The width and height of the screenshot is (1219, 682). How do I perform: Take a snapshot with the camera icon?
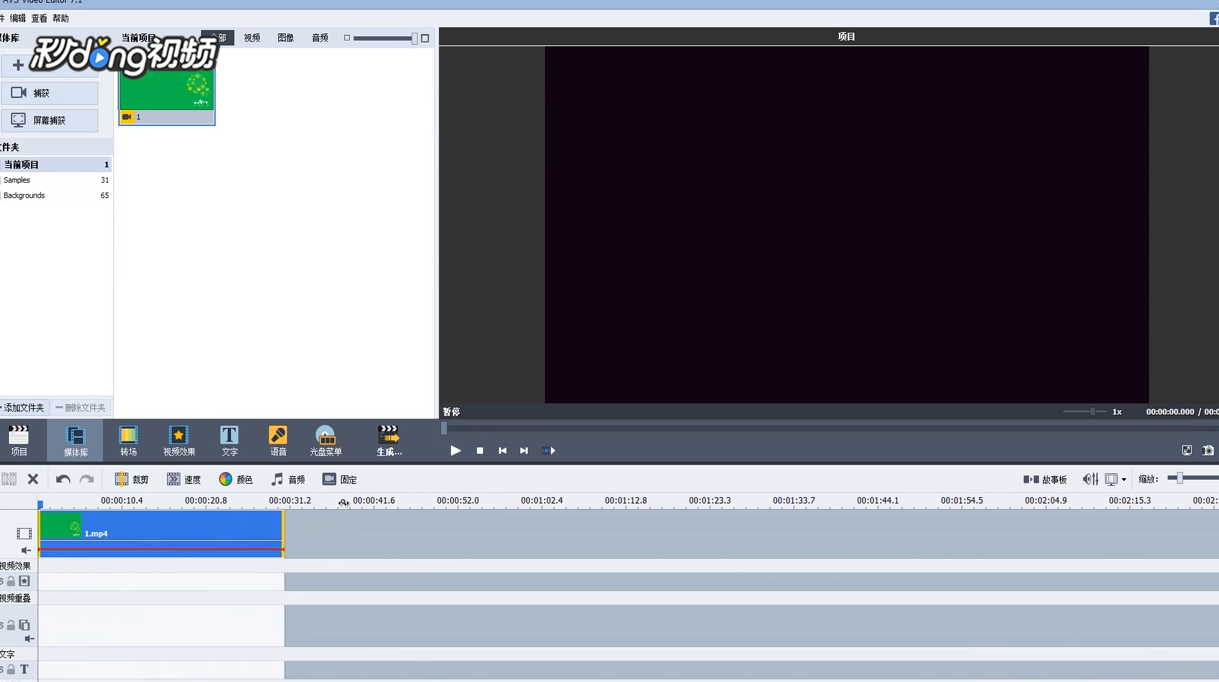(1208, 451)
